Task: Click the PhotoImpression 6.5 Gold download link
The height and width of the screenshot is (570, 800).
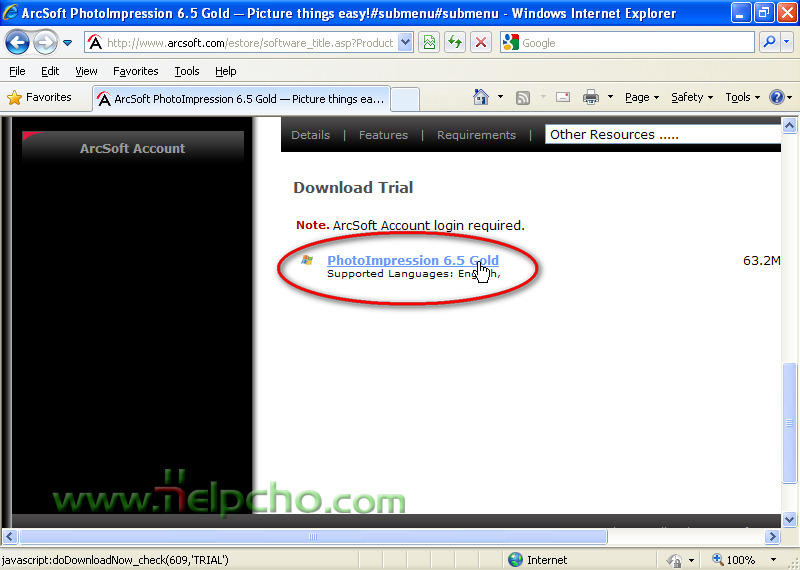Action: tap(413, 260)
